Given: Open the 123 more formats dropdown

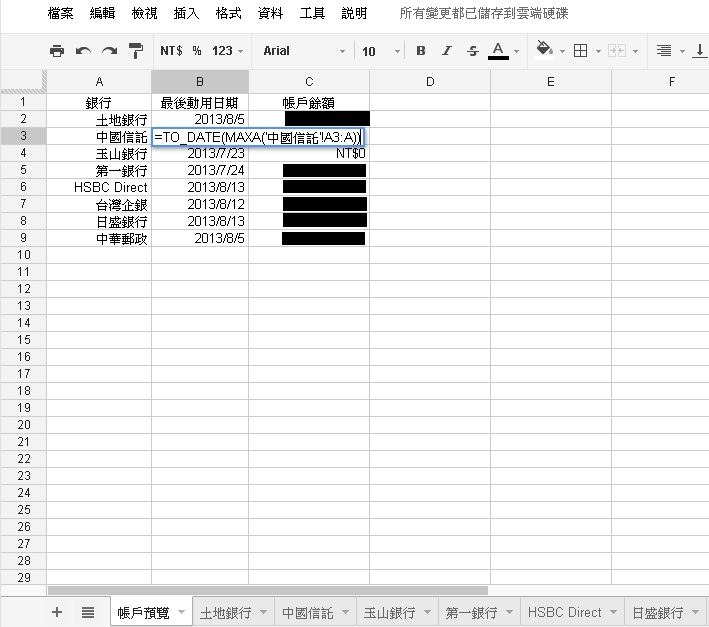Looking at the screenshot, I should coord(227,51).
